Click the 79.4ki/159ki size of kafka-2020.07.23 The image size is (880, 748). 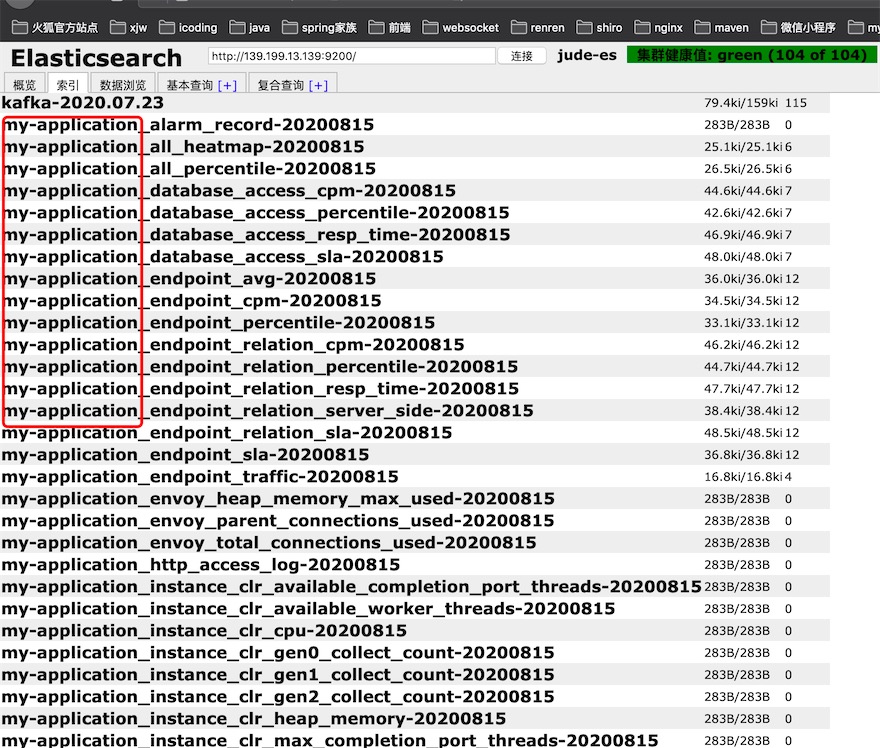click(741, 103)
